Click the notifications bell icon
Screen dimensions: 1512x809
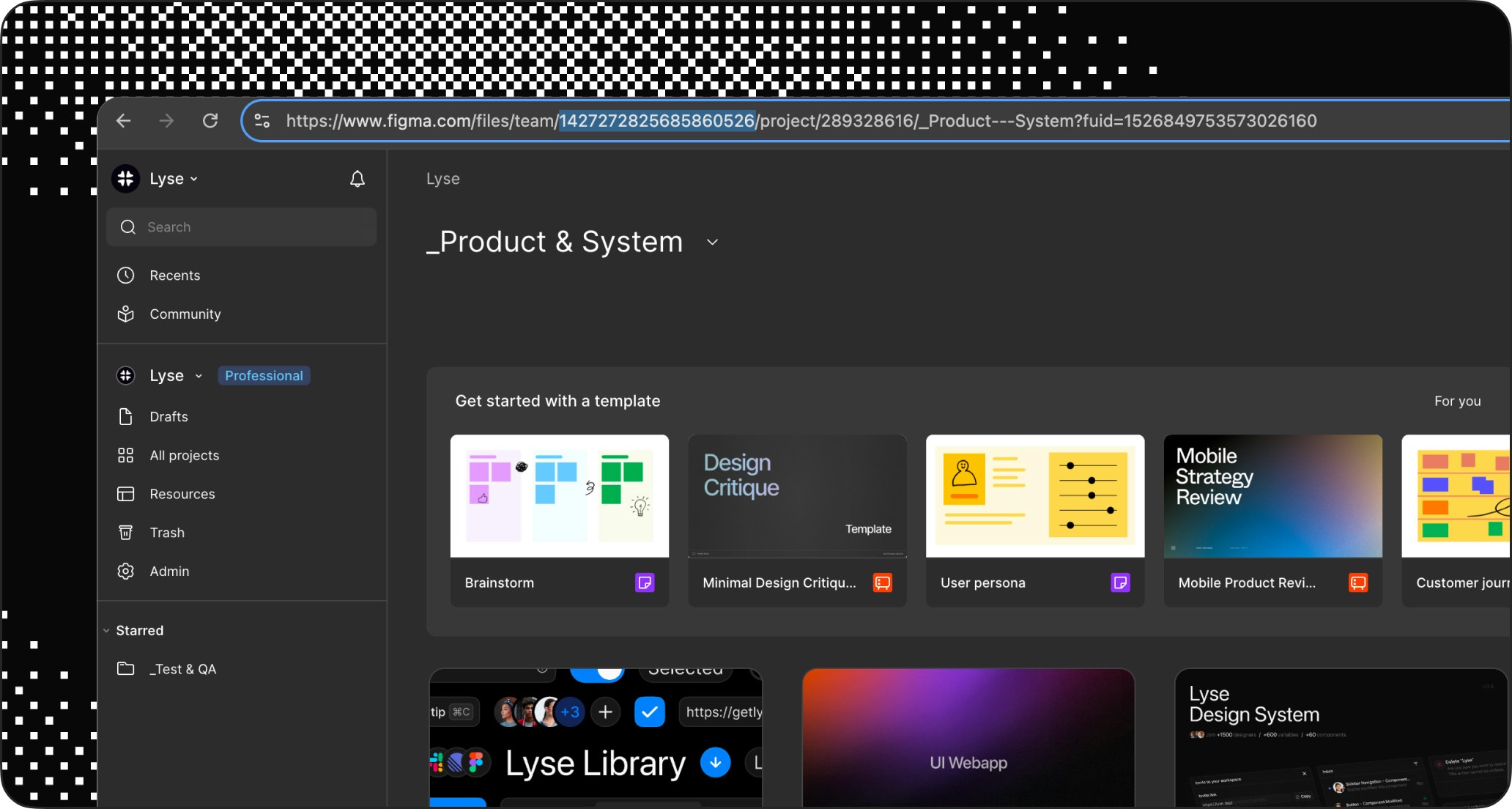(x=357, y=179)
